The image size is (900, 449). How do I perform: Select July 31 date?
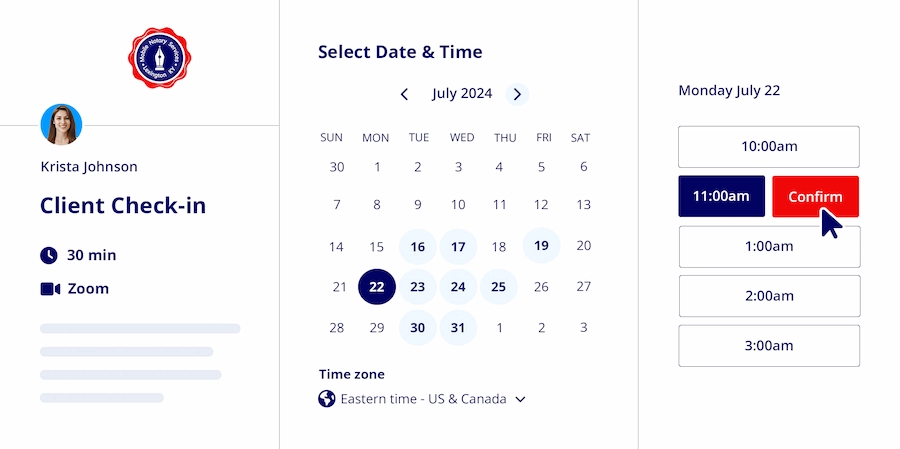point(458,328)
